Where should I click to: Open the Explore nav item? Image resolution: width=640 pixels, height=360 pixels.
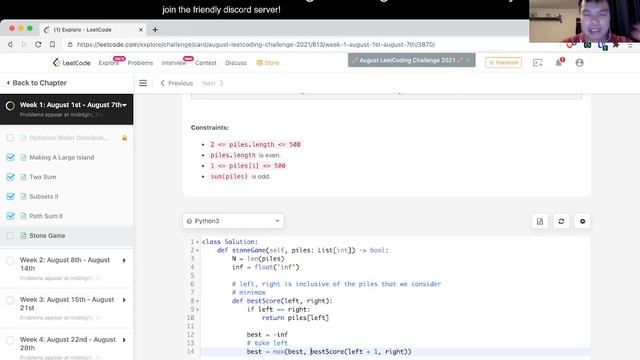pos(109,63)
